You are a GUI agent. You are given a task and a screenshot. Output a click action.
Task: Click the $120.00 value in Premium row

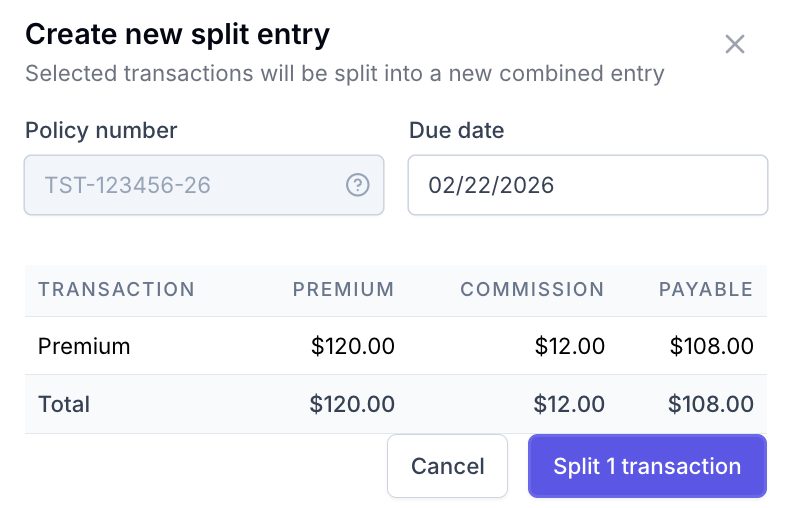353,346
